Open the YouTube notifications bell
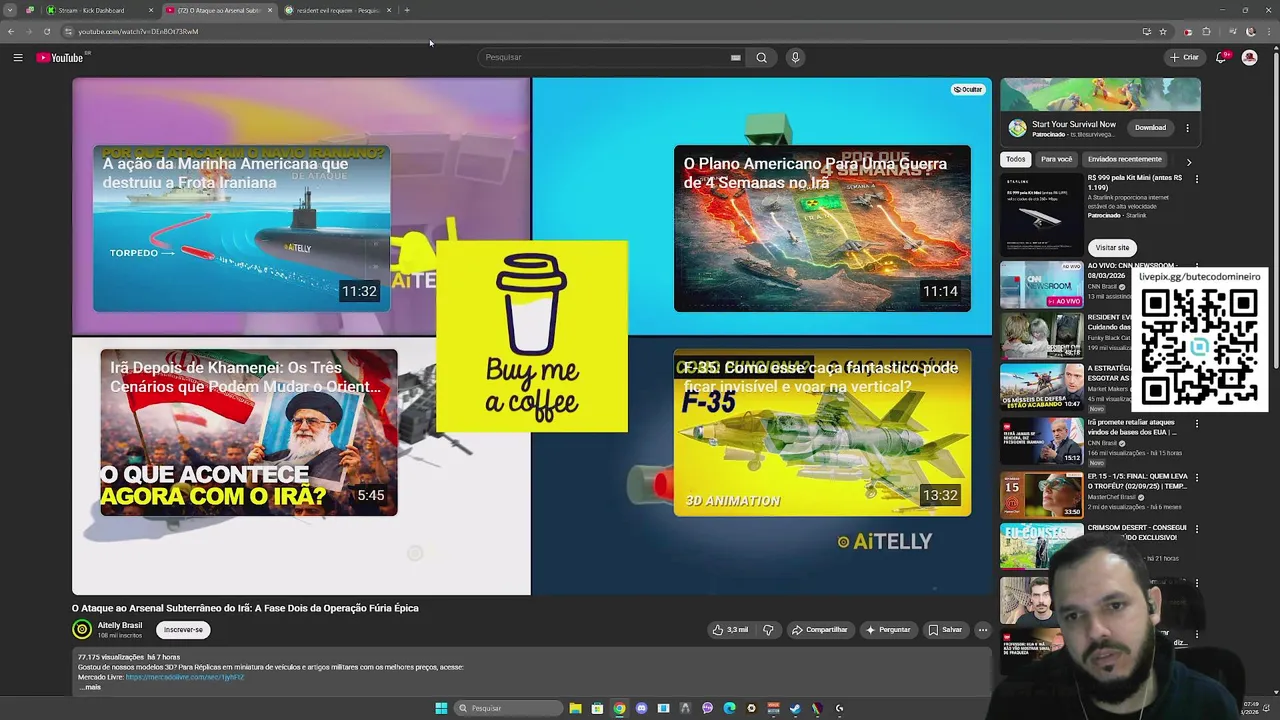Screen dimensions: 1280x720 click(1221, 57)
